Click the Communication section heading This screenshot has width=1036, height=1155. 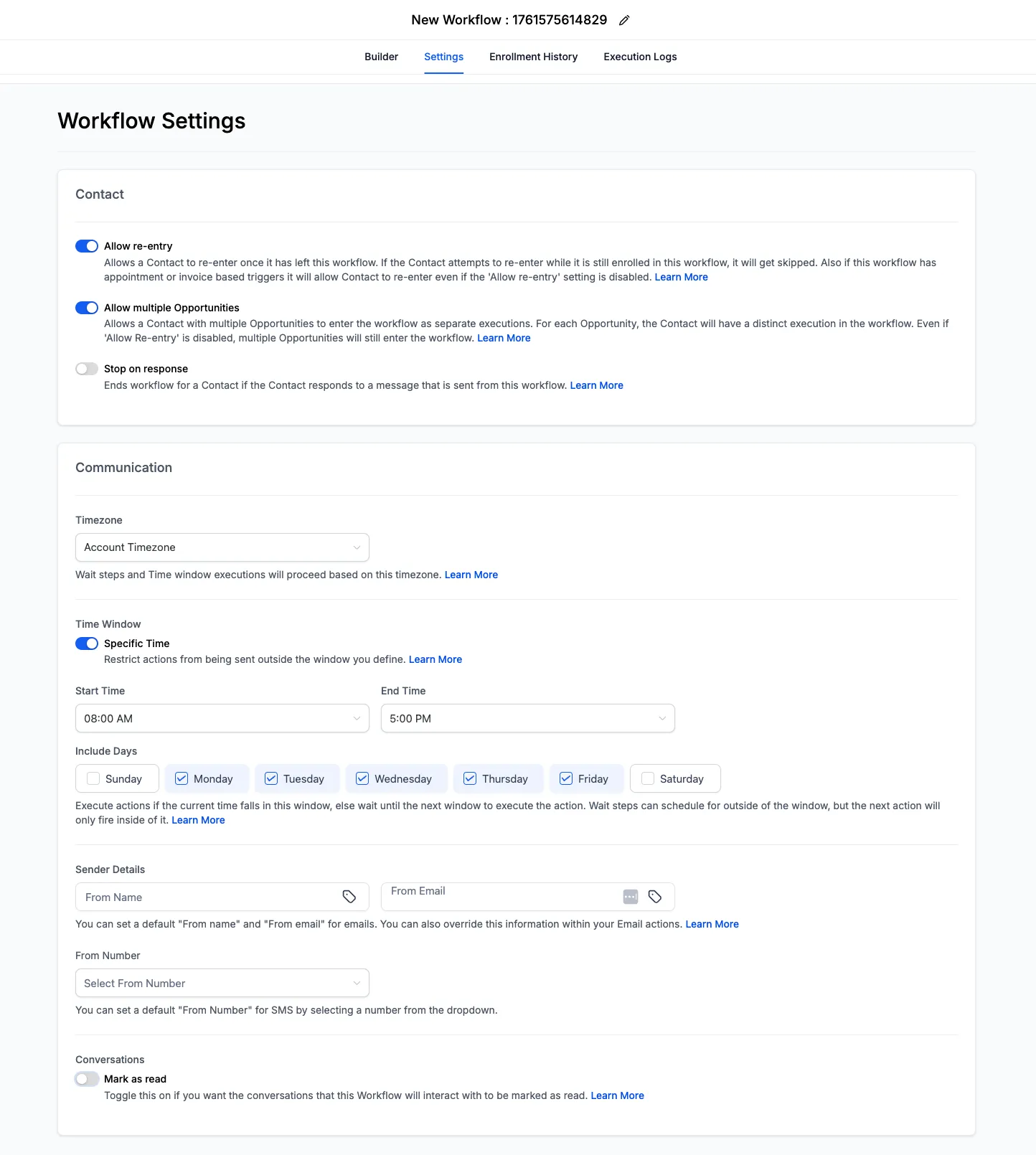click(x=123, y=468)
